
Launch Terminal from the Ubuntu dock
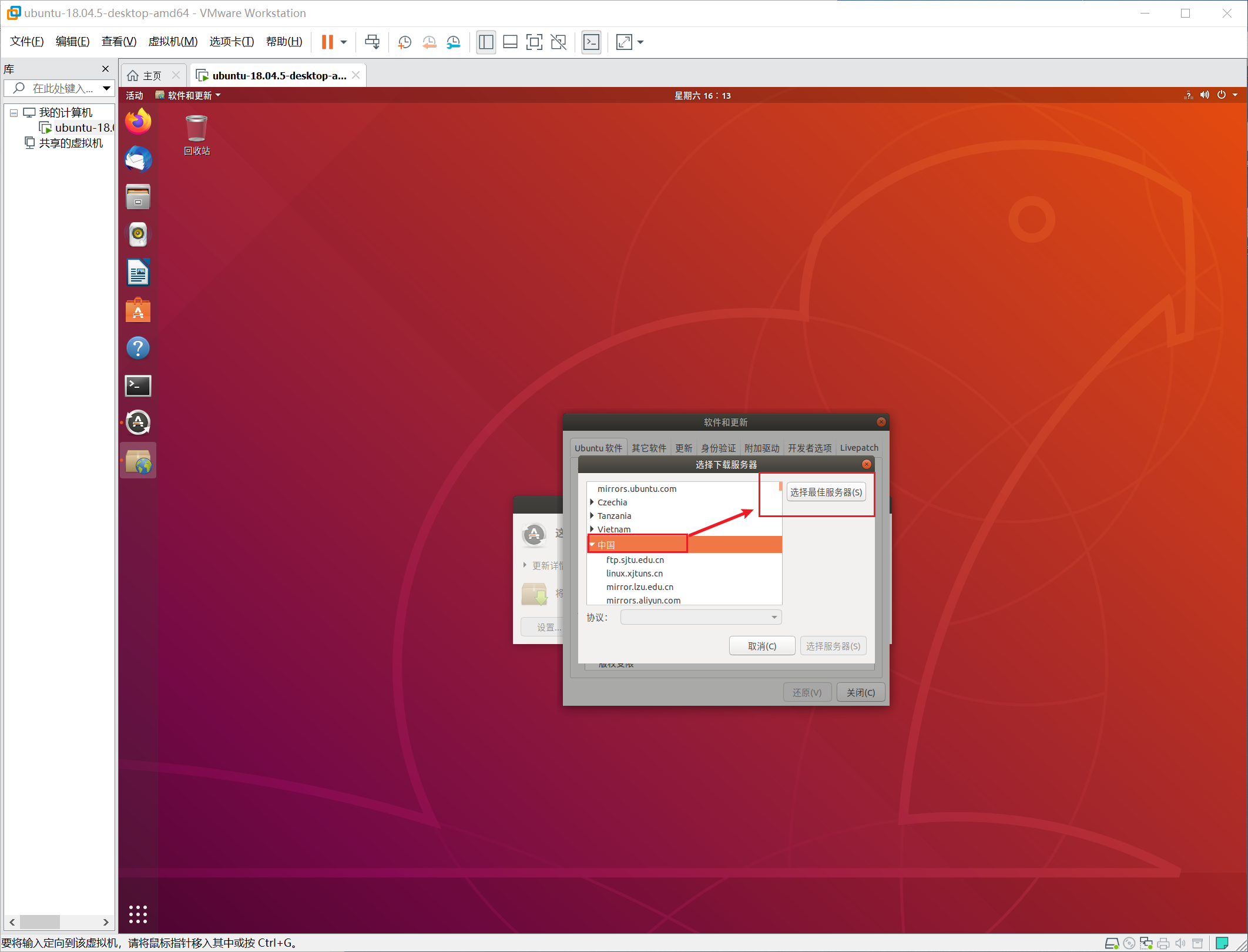(138, 386)
